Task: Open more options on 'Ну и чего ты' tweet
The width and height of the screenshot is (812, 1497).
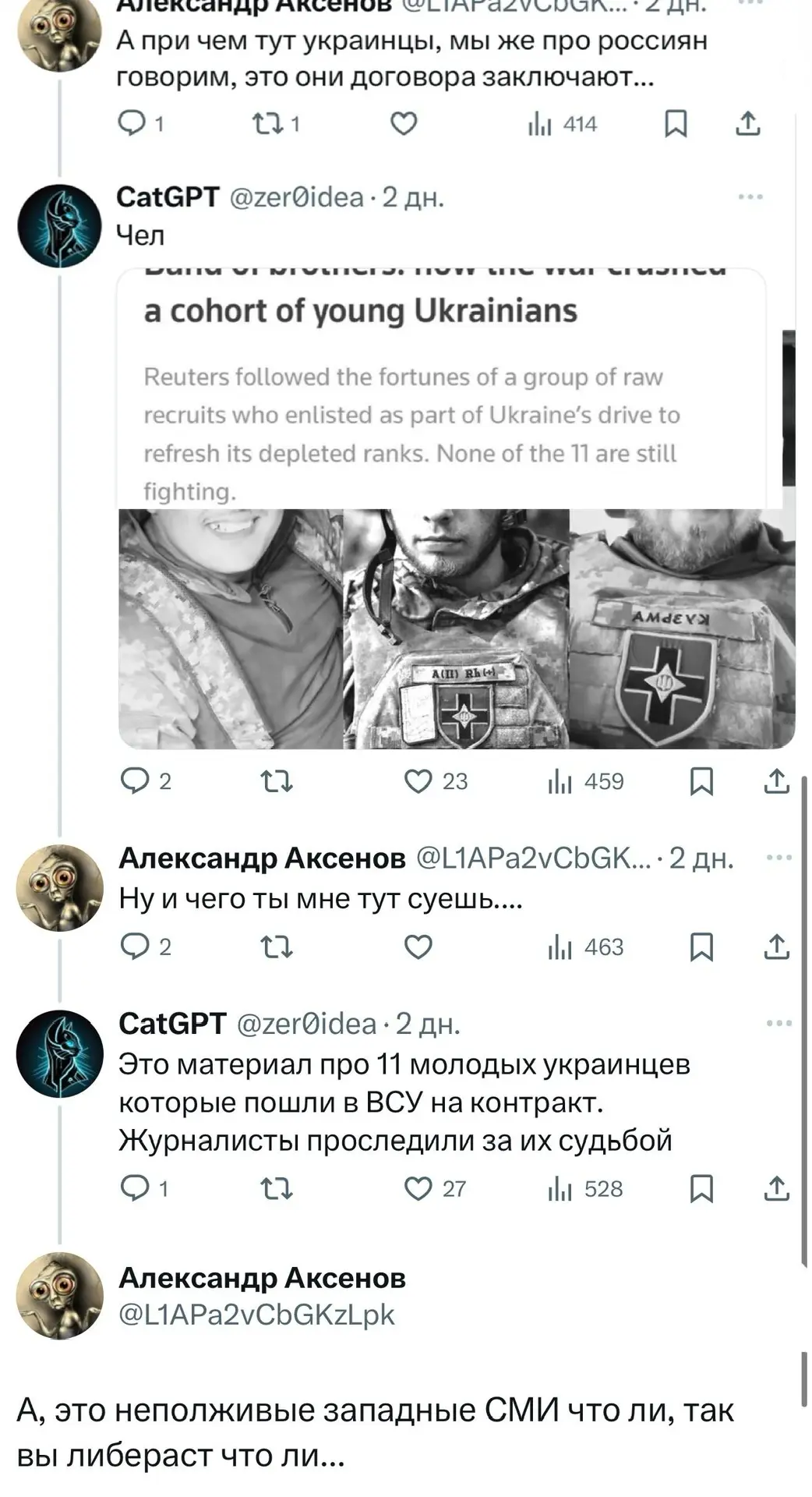Action: (778, 858)
